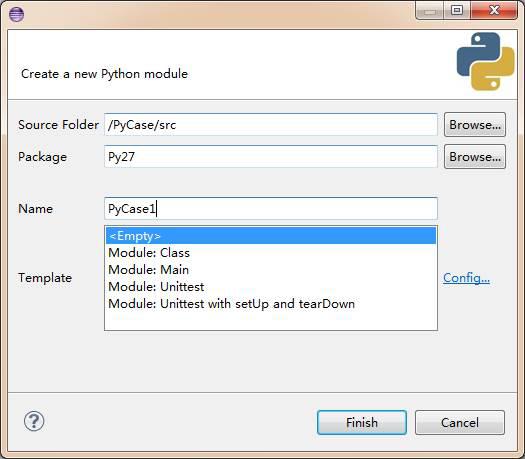Select Unittest with setUp and tearDown template
This screenshot has height=459, width=525.
coord(271,304)
